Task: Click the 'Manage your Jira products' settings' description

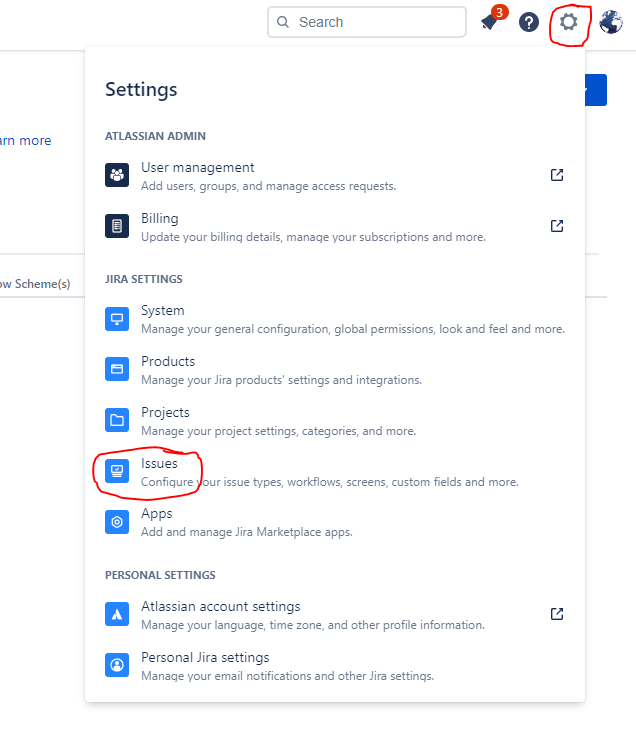Action: [282, 380]
